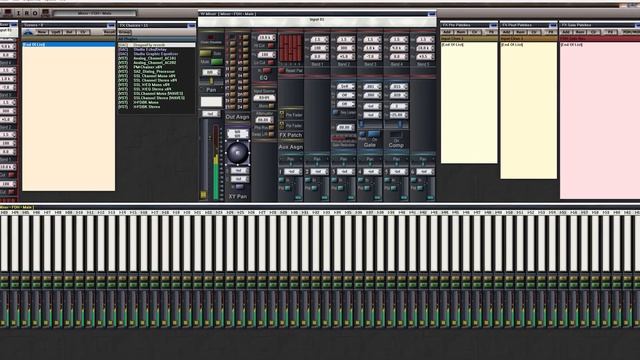The width and height of the screenshot is (640, 360).
Task: Click the R toolbar icon at top
Action: coord(27,13)
